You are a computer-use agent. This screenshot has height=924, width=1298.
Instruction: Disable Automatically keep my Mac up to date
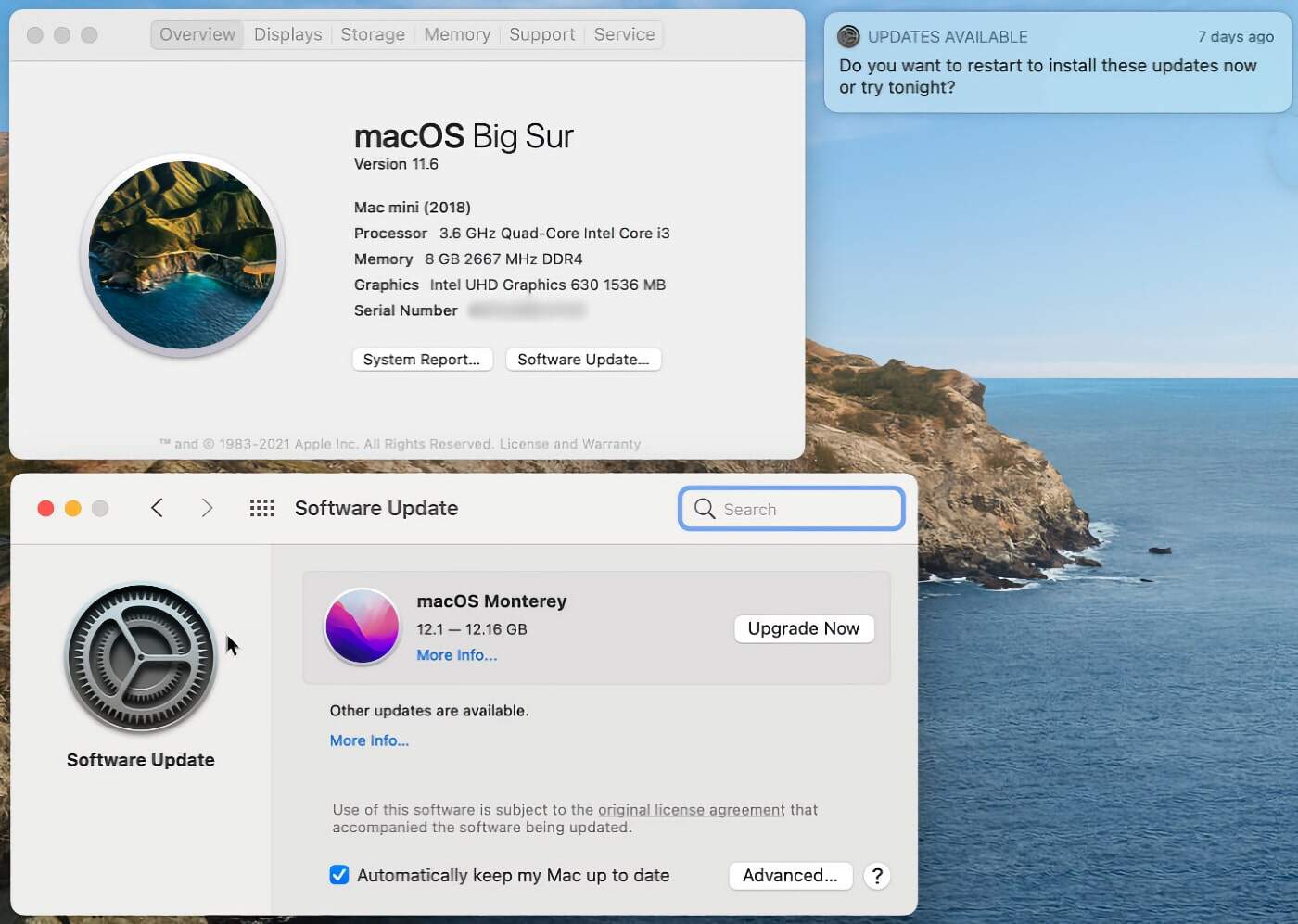click(x=339, y=875)
